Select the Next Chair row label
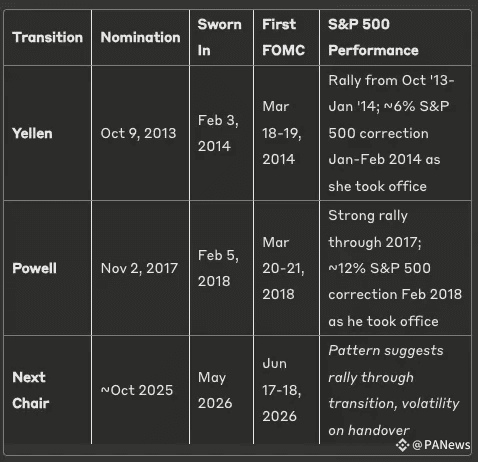This screenshot has height=462, width=478. pyautogui.click(x=30, y=390)
